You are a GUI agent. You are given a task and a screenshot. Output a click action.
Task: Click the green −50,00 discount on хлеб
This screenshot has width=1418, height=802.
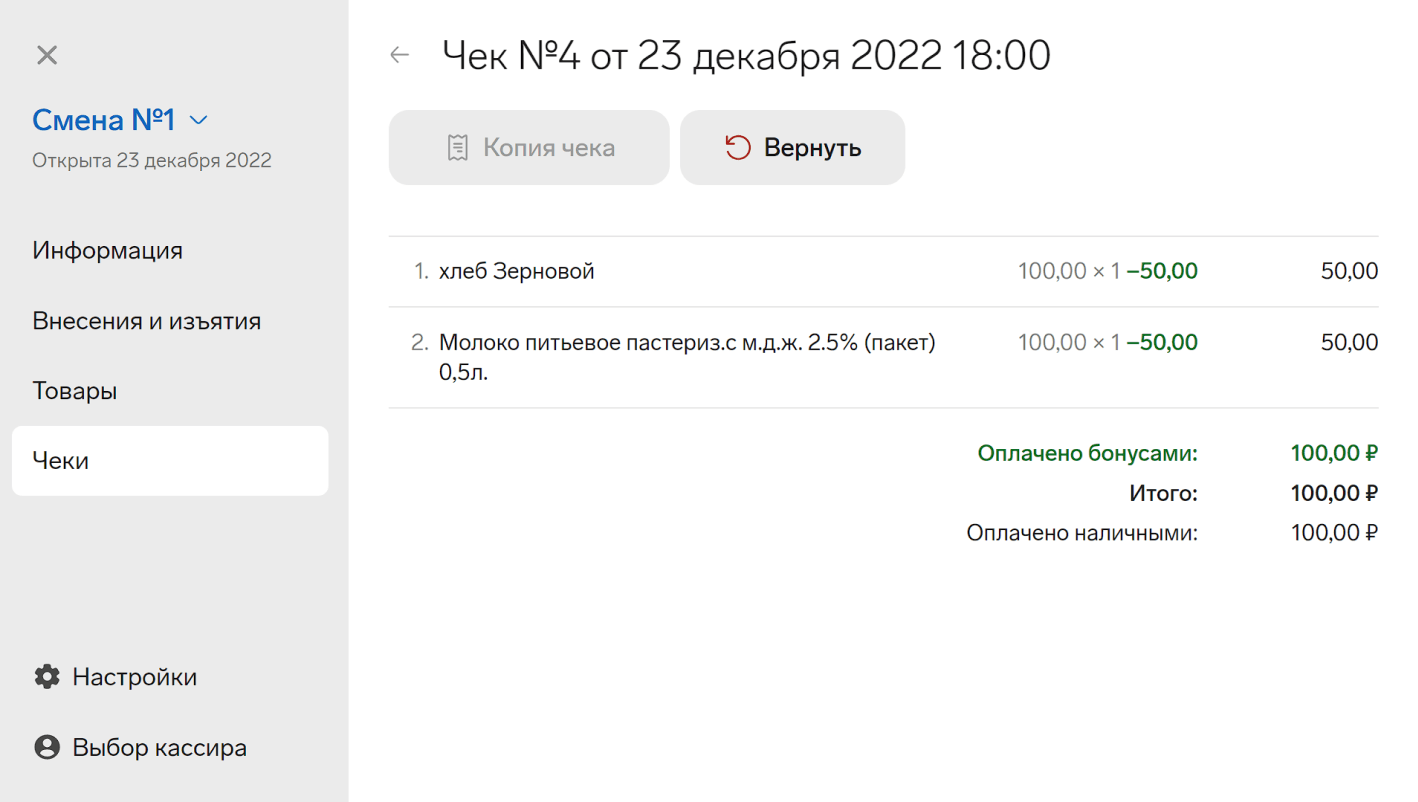[1162, 271]
